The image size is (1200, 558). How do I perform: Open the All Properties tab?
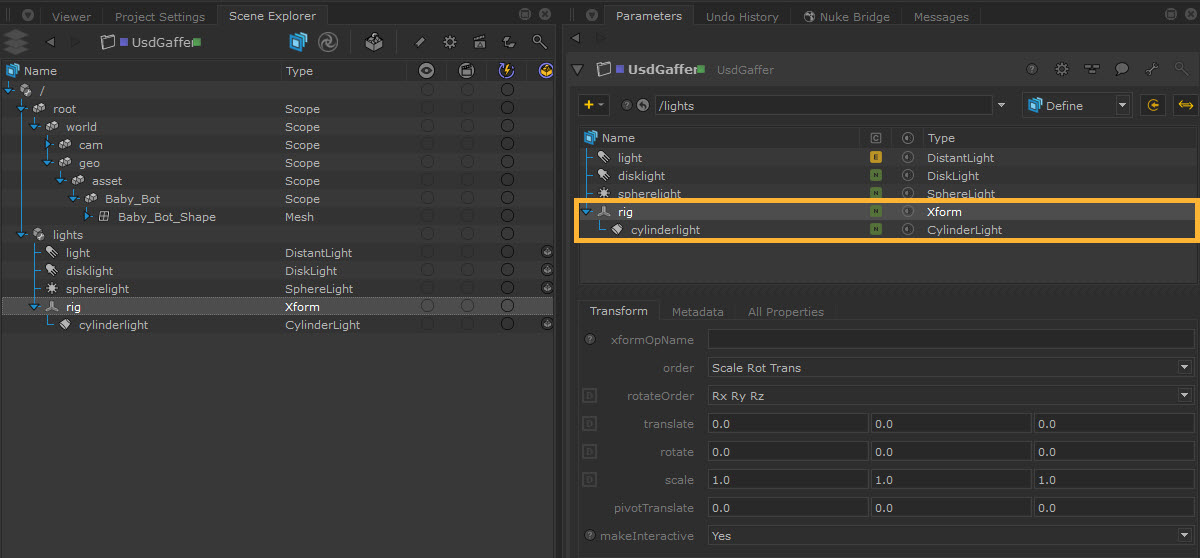pos(785,312)
